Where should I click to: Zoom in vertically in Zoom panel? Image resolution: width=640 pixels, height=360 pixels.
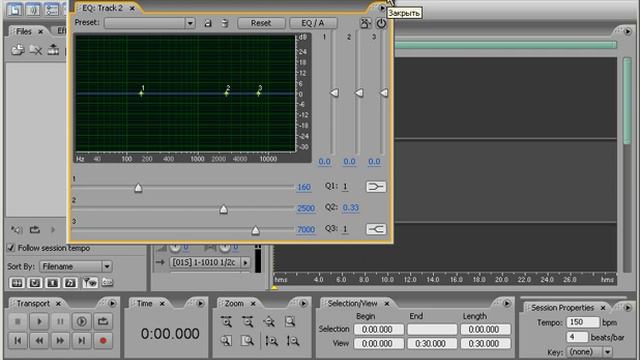click(x=271, y=340)
